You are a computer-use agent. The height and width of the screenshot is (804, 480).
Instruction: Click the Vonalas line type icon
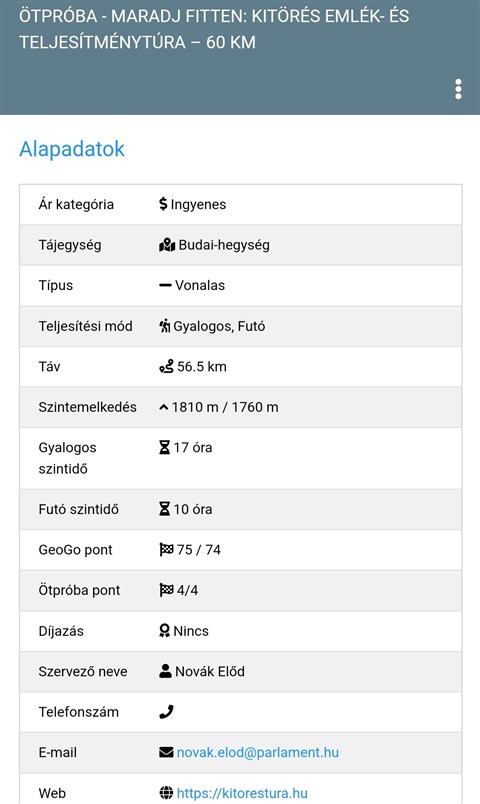[x=165, y=285]
